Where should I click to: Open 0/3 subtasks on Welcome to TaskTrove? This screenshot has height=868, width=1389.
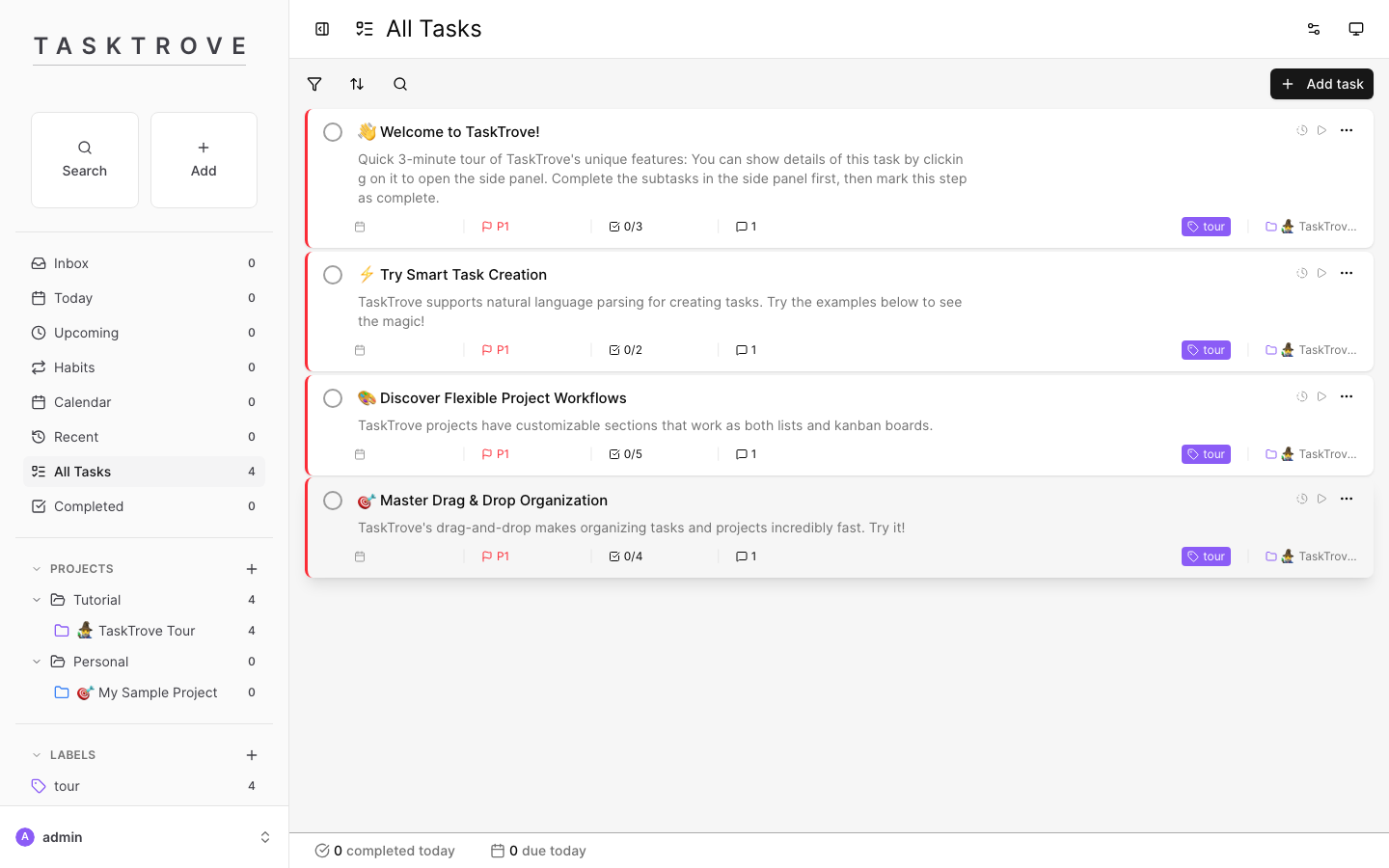(x=626, y=227)
